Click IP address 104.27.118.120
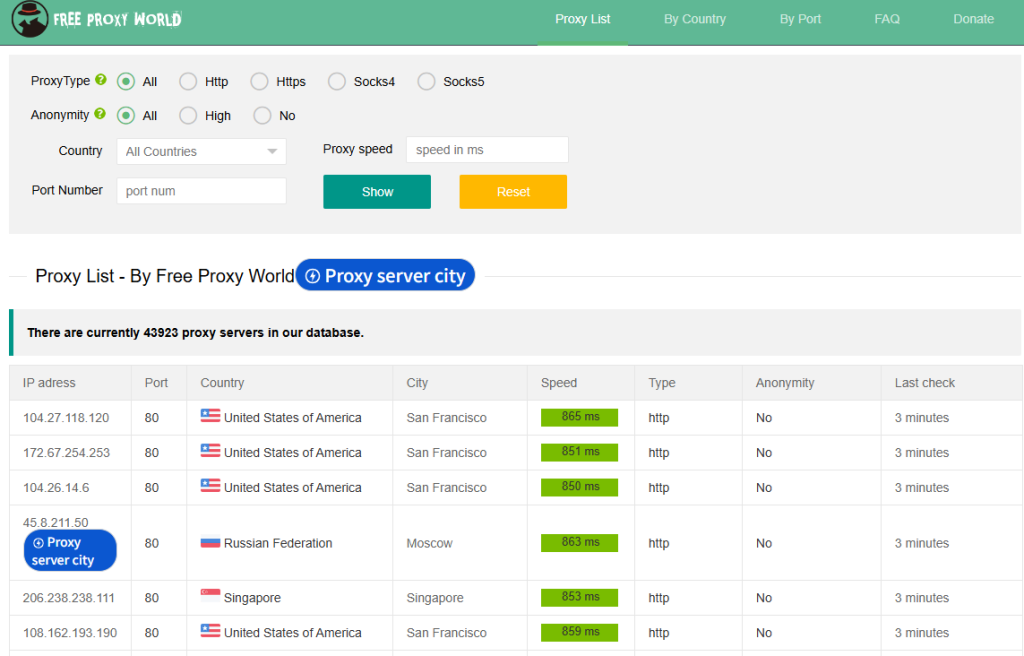The image size is (1024, 656). tap(66, 418)
